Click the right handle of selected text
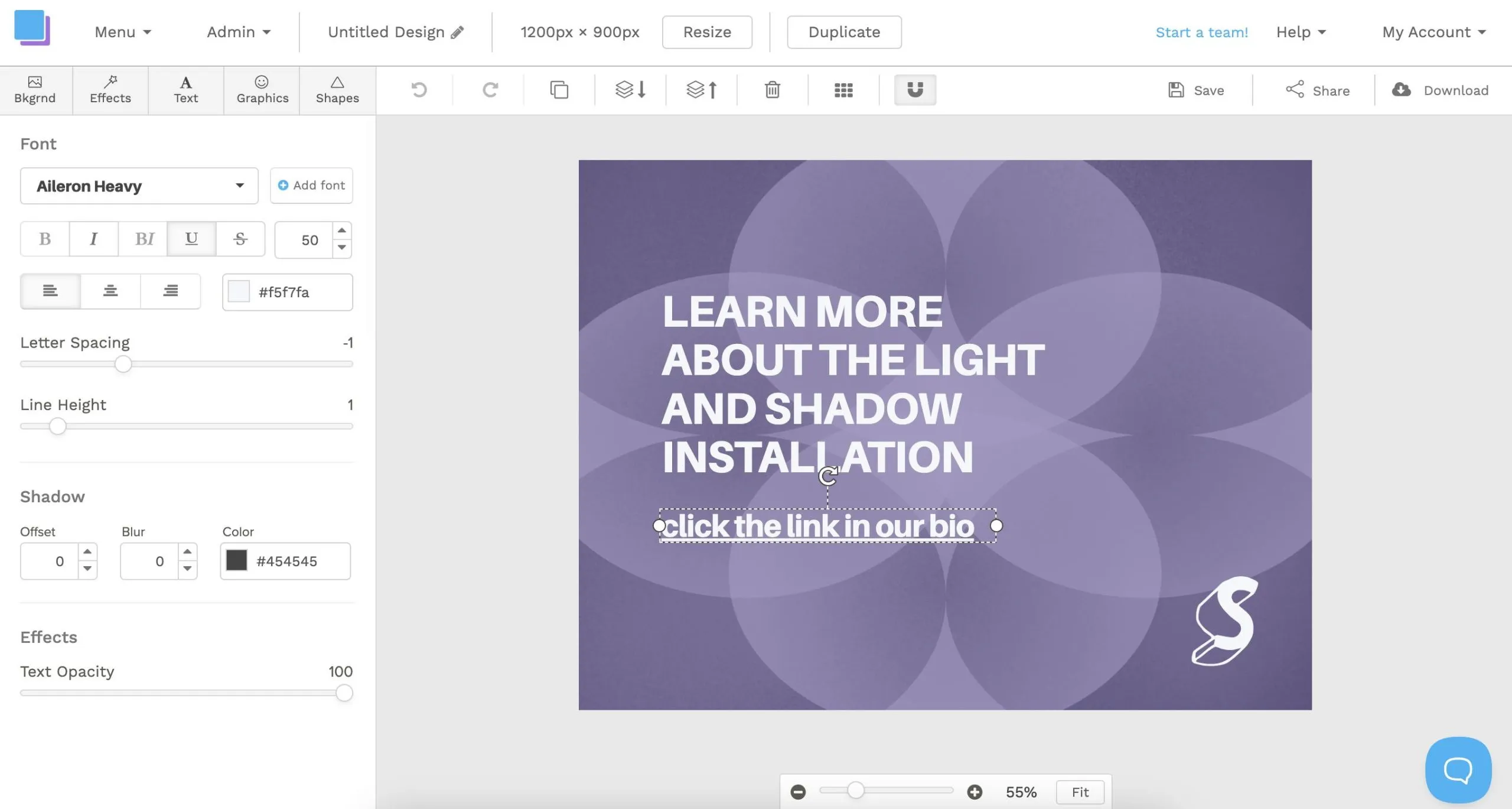 996,525
